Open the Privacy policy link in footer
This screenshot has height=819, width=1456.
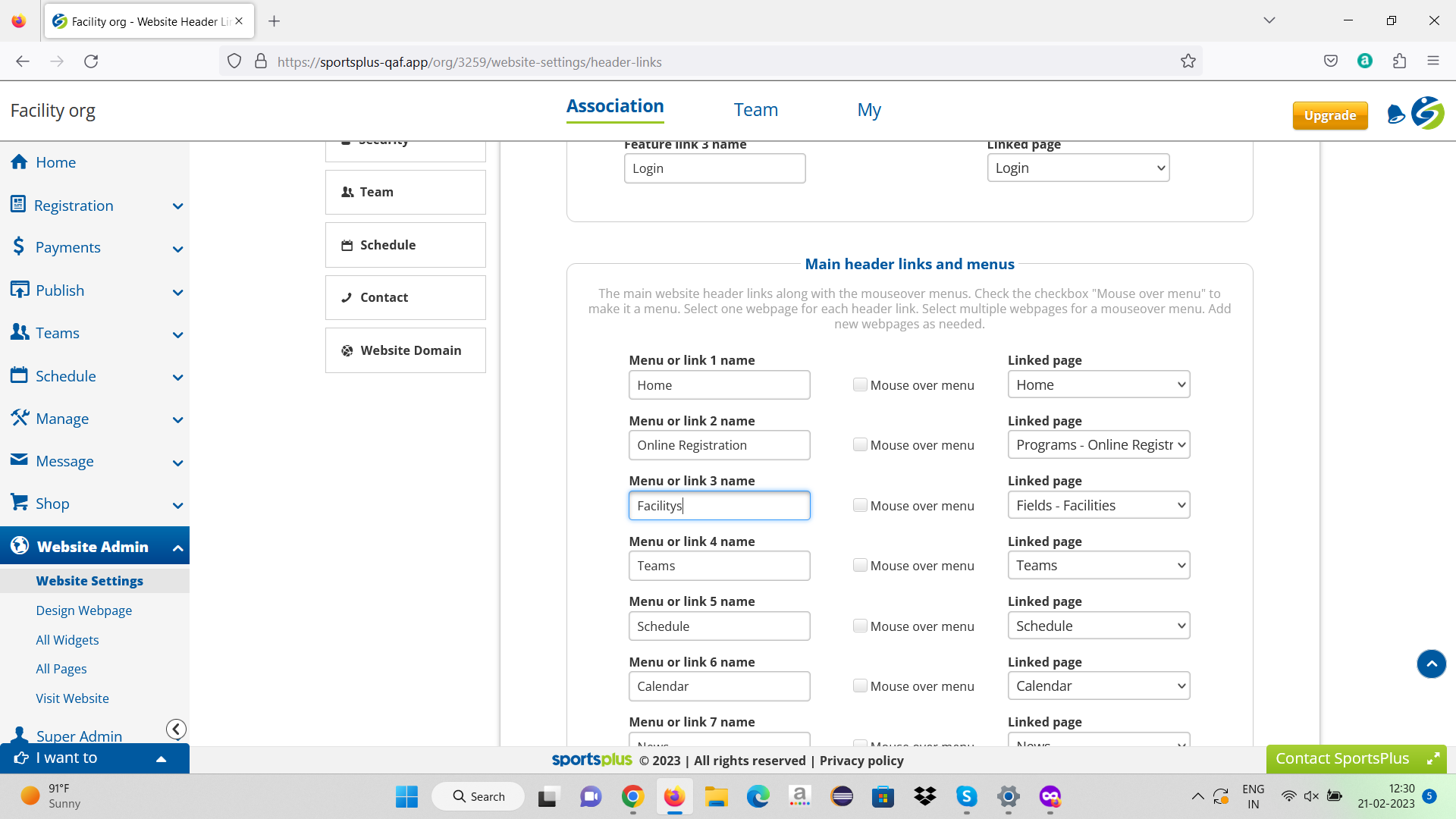tap(861, 761)
